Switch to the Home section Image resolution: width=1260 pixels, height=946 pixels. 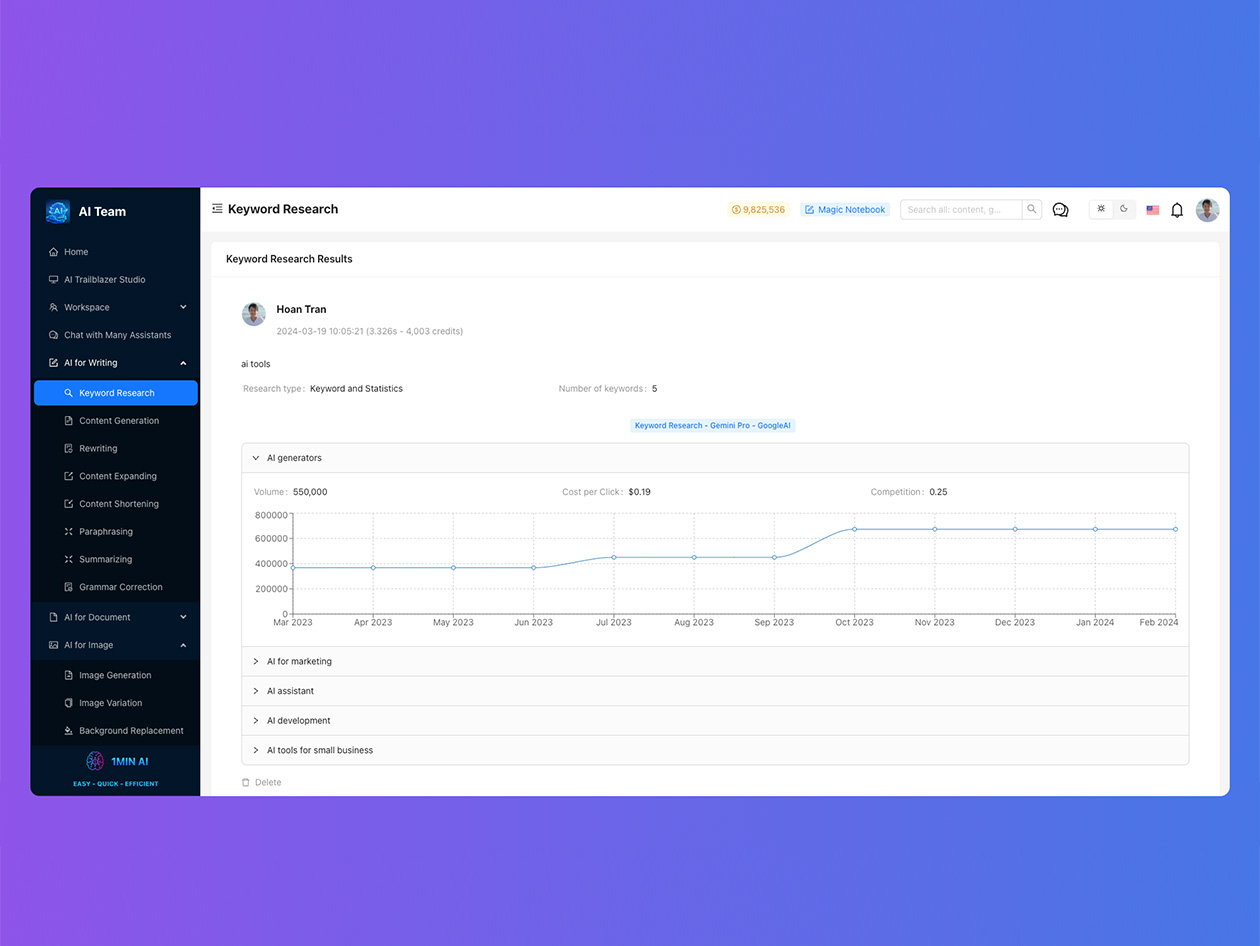pos(76,252)
